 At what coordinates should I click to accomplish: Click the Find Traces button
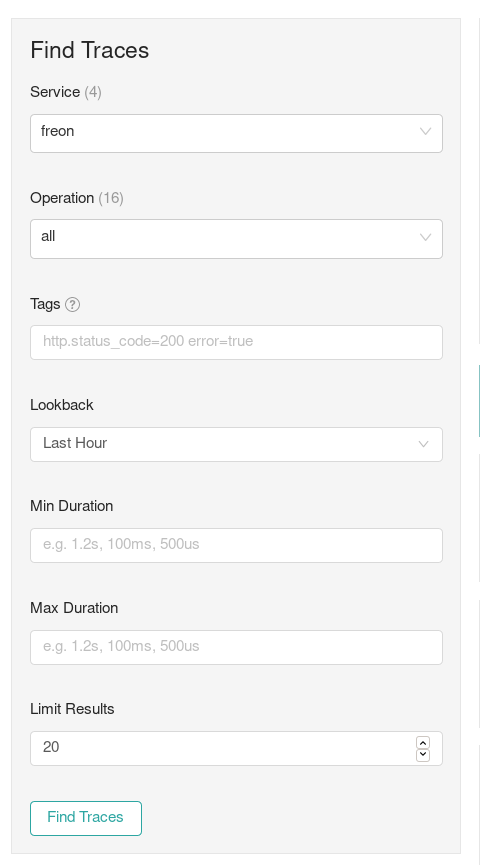pos(86,818)
